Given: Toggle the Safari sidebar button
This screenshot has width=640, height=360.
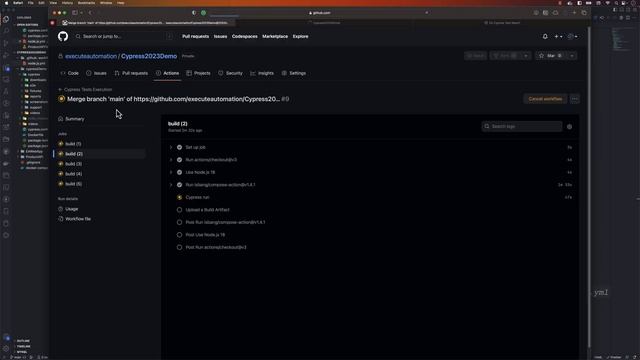Looking at the screenshot, I should coord(75,13).
